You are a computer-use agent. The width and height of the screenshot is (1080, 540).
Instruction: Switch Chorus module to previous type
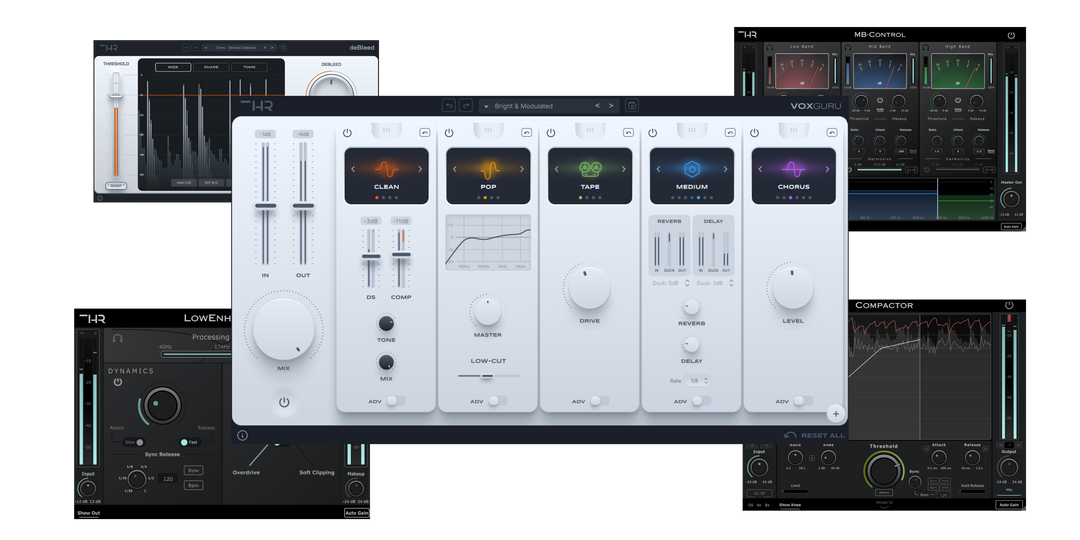[x=760, y=169]
